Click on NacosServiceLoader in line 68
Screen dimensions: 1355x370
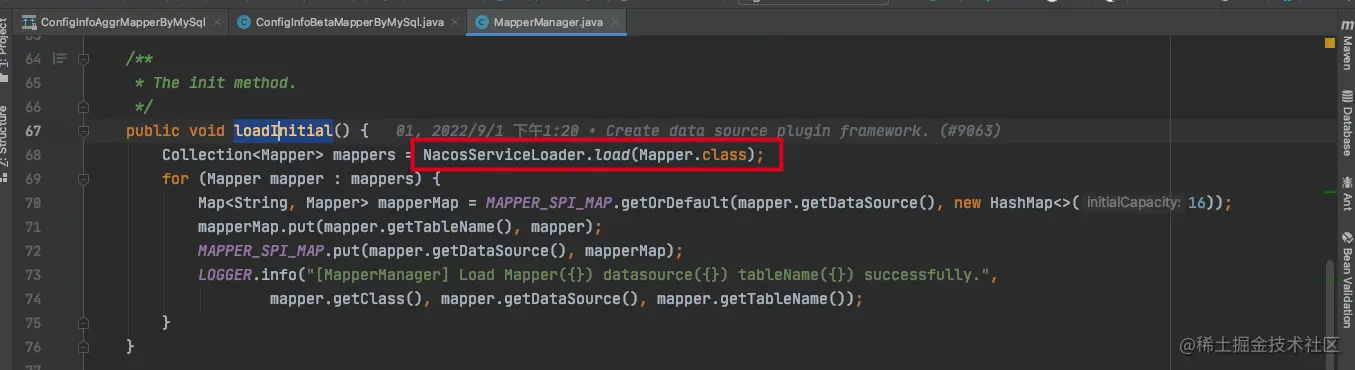tap(504, 155)
